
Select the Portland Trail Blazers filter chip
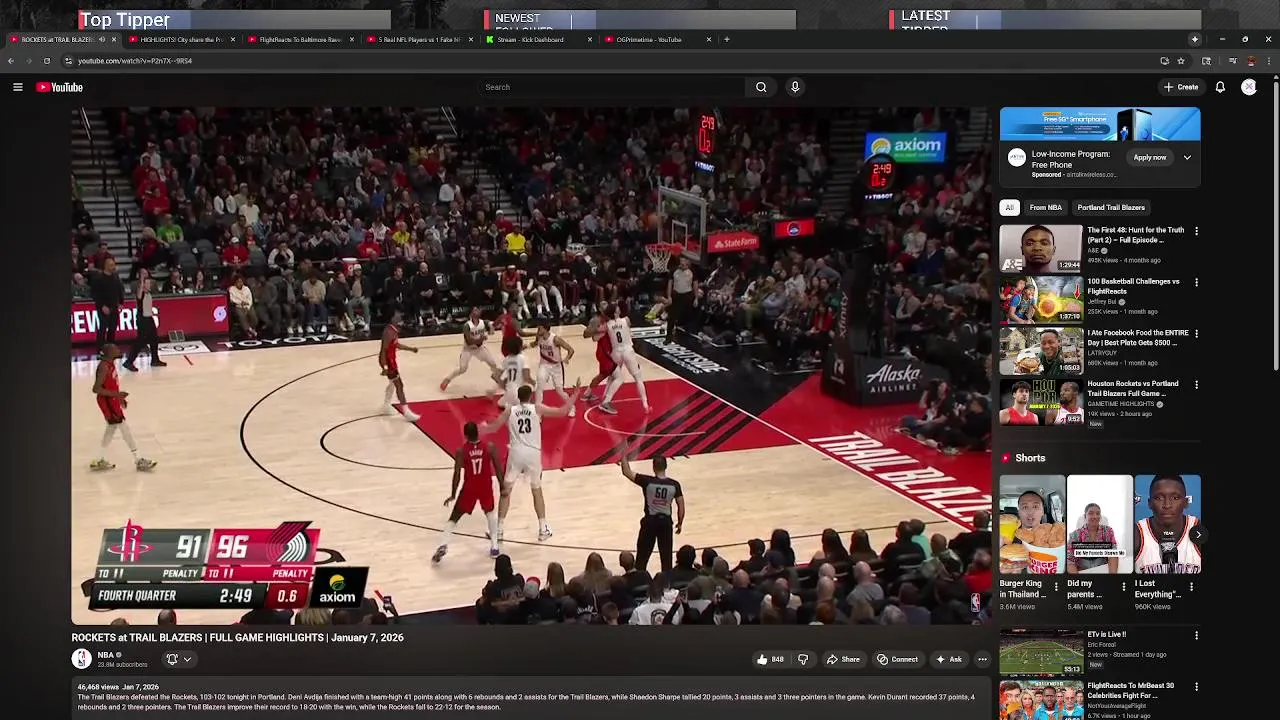pos(1111,208)
